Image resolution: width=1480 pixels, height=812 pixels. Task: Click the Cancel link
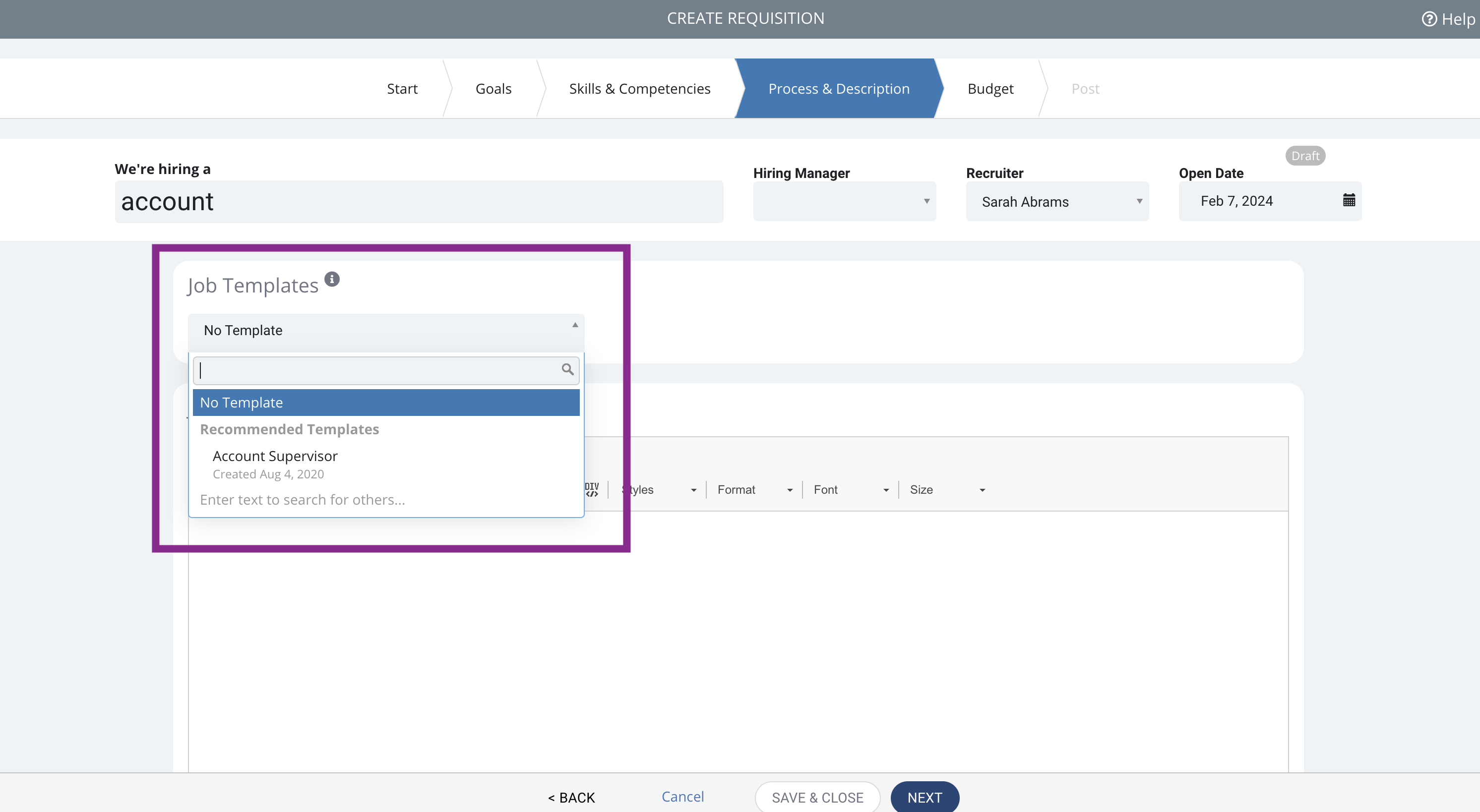pyautogui.click(x=682, y=796)
